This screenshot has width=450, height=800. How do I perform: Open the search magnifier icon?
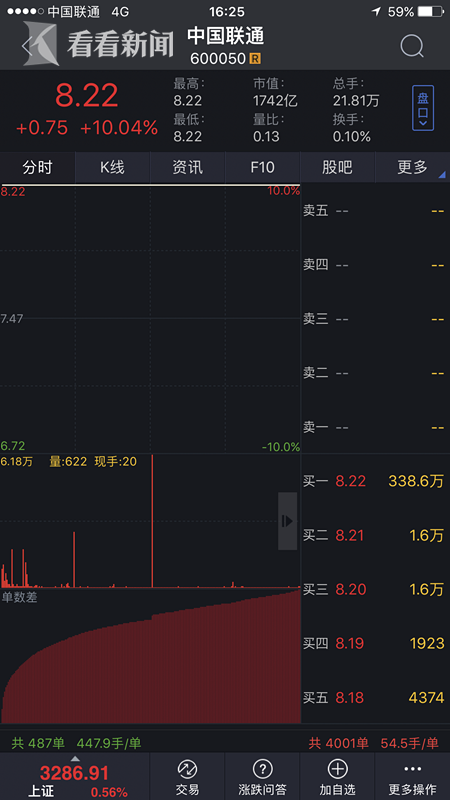[x=412, y=46]
